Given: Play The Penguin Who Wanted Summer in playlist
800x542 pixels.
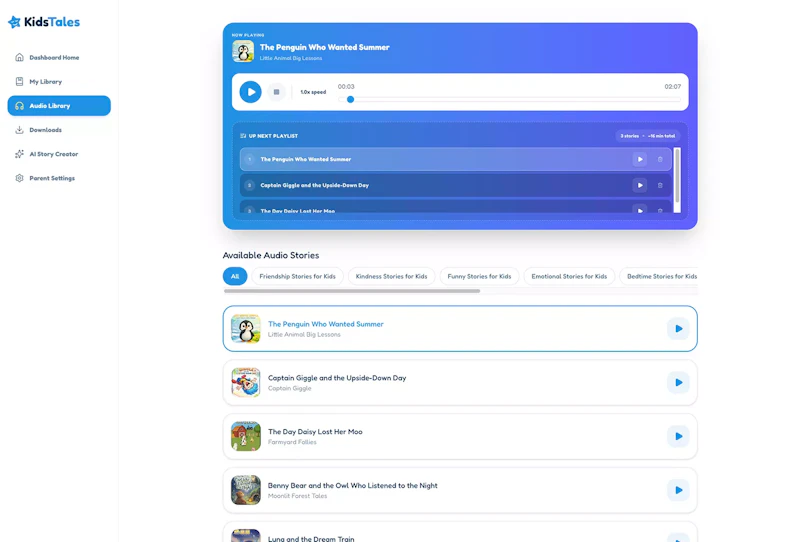Looking at the screenshot, I should (640, 159).
